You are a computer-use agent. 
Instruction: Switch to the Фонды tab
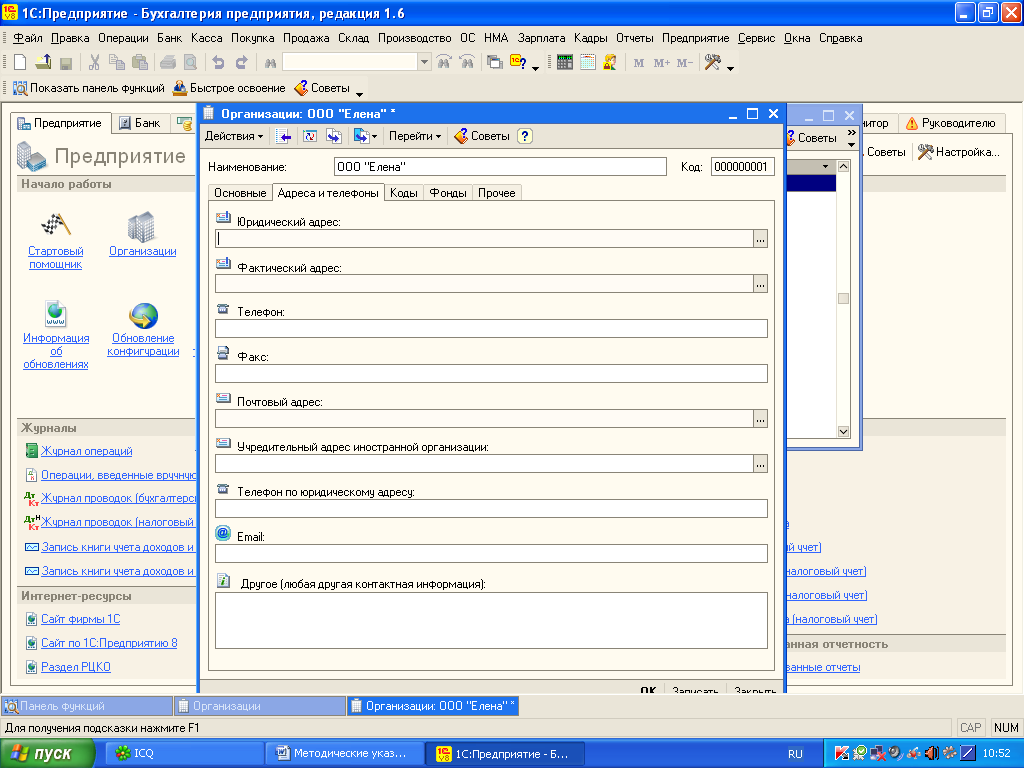(x=448, y=193)
